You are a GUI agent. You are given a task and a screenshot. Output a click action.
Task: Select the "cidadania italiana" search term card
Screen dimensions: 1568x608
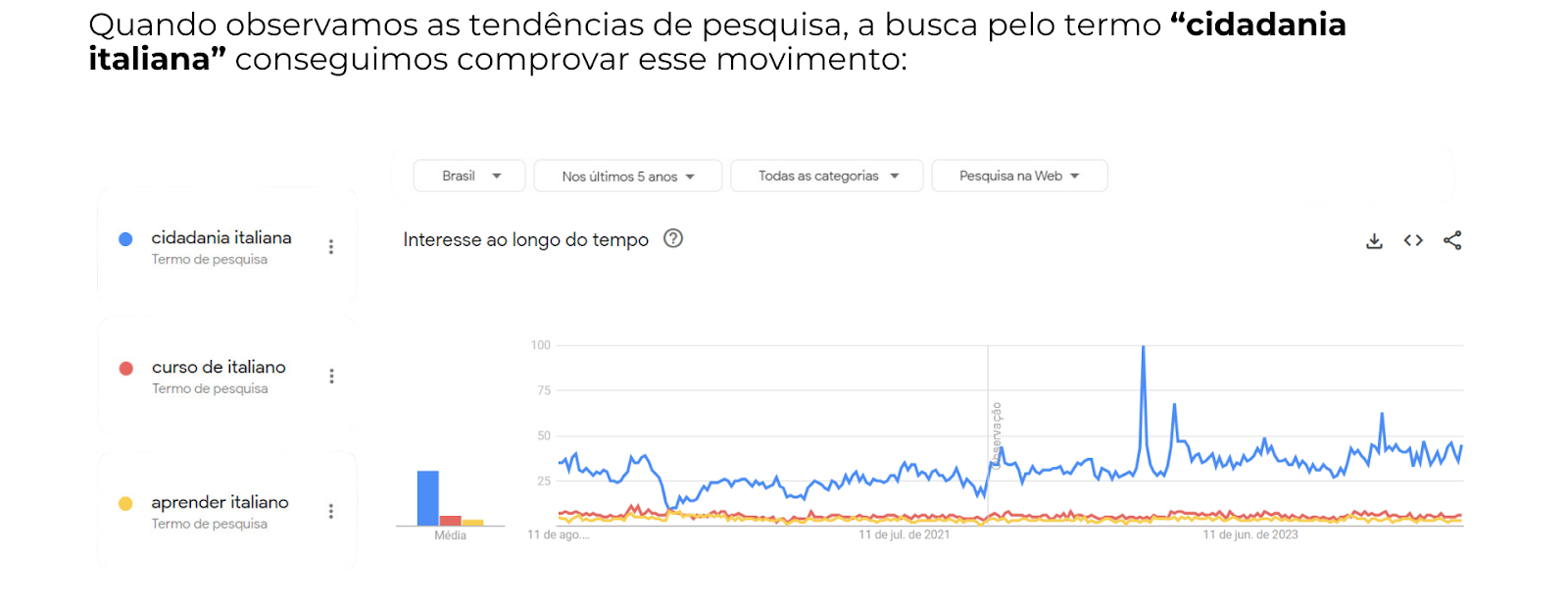point(221,246)
